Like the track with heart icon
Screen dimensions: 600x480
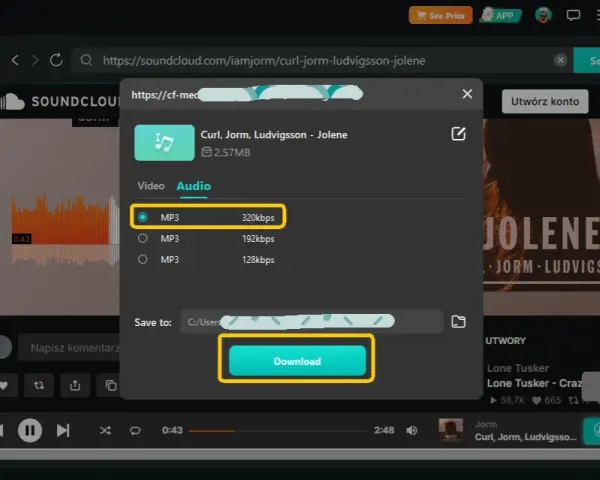(x=4, y=385)
